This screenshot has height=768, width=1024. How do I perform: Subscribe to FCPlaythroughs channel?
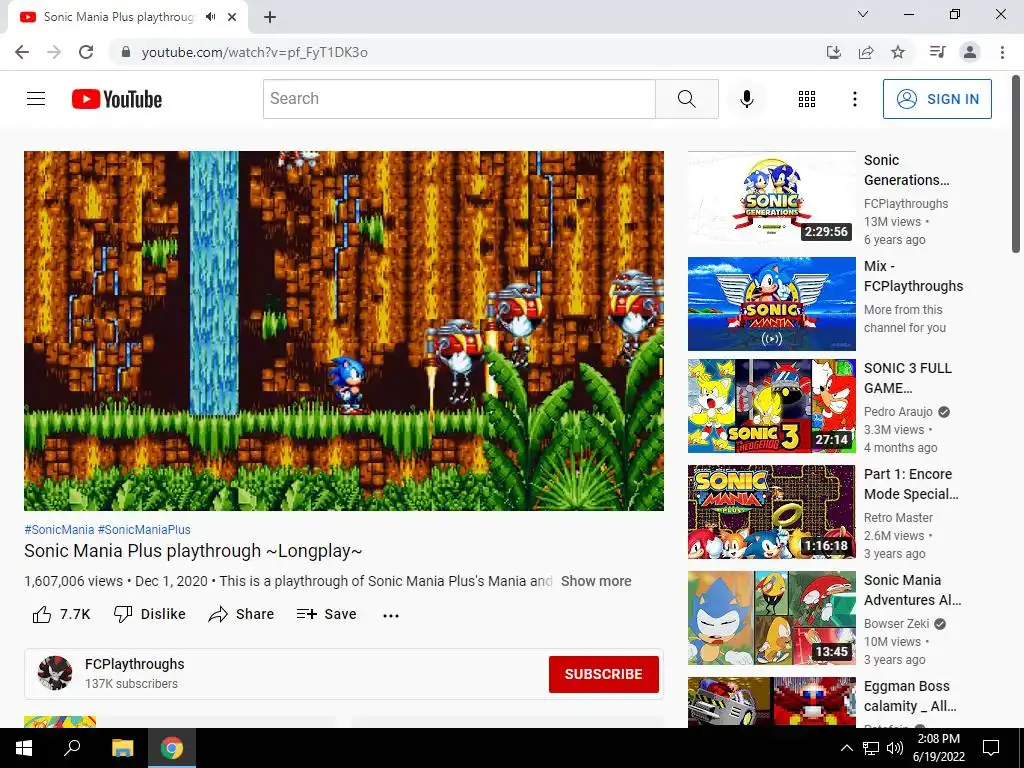pos(603,674)
